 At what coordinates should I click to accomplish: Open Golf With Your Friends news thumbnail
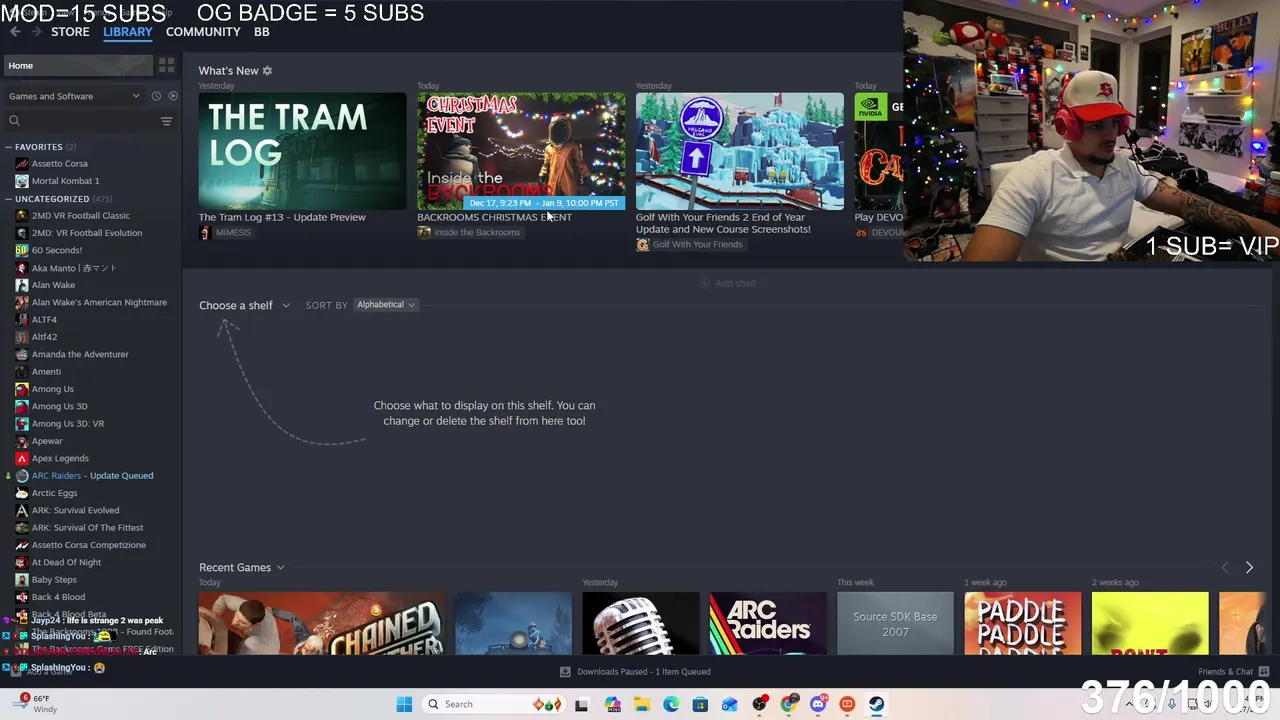pyautogui.click(x=739, y=151)
